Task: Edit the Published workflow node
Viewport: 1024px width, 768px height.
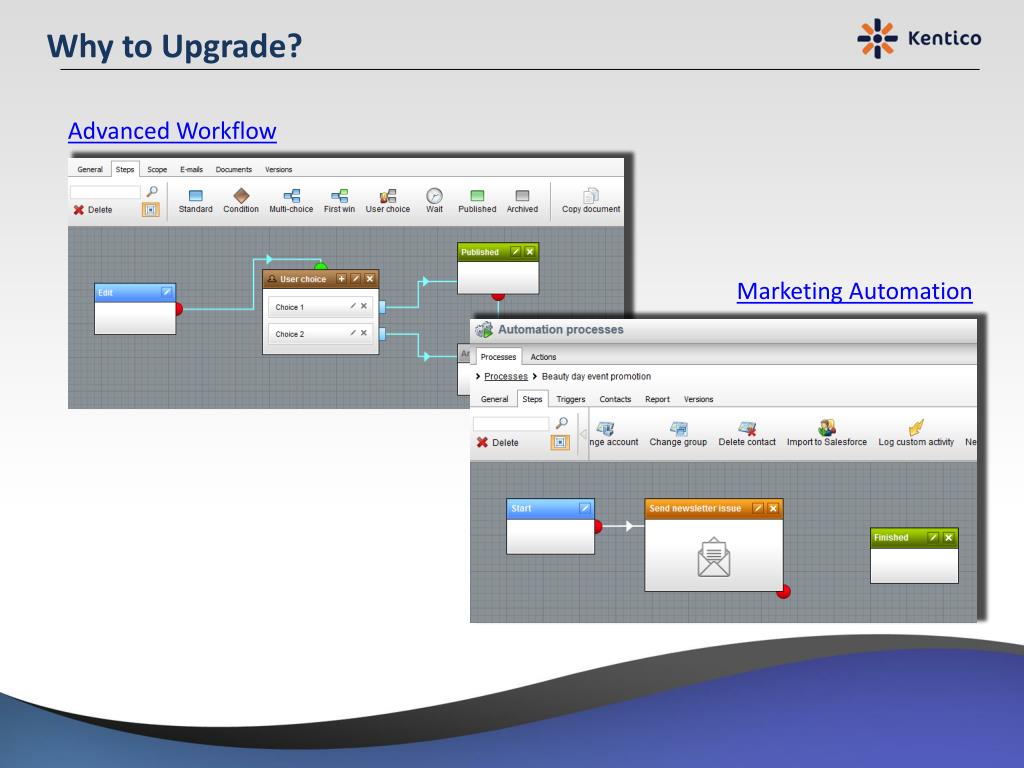Action: [x=515, y=251]
